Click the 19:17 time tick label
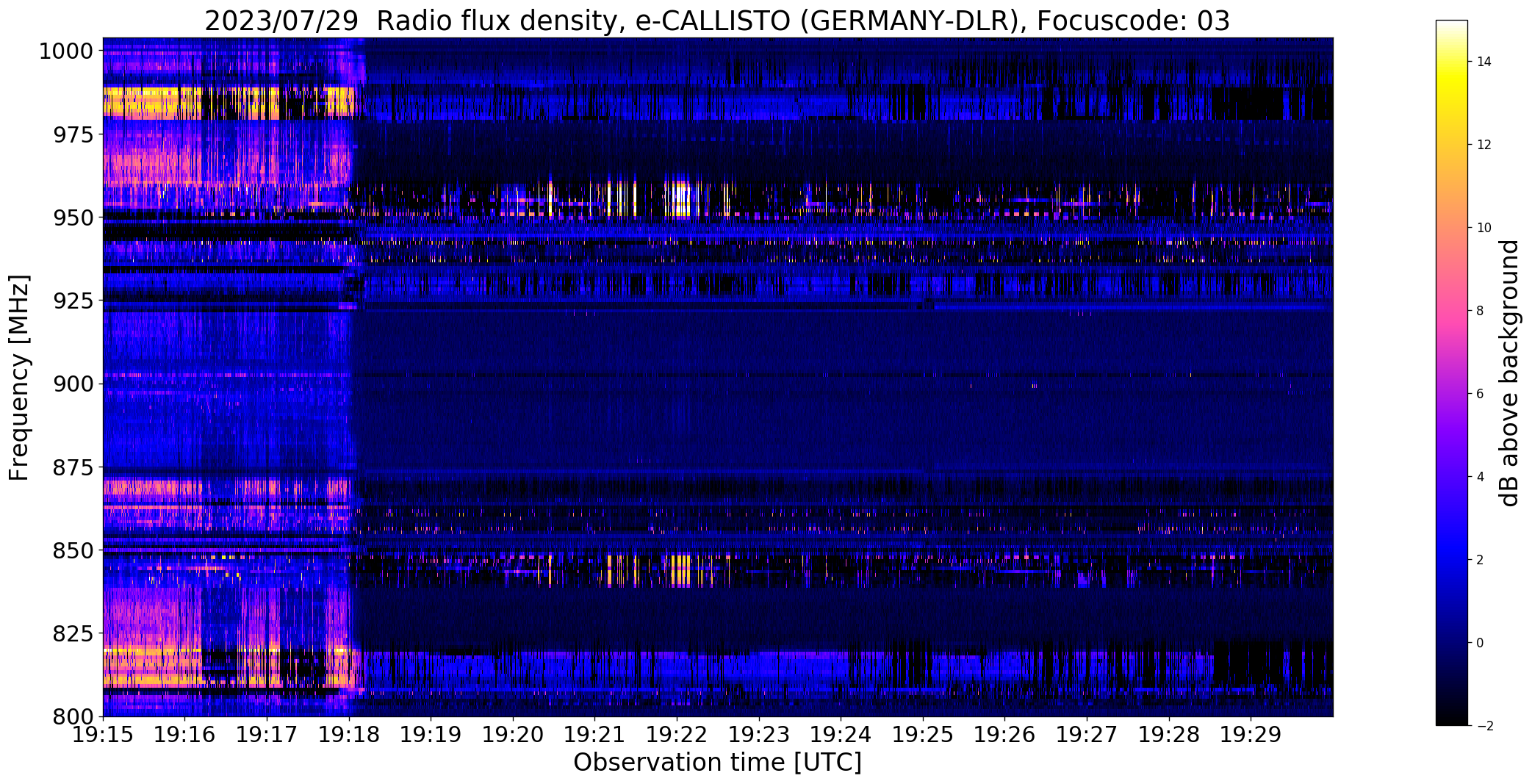 coord(267,734)
